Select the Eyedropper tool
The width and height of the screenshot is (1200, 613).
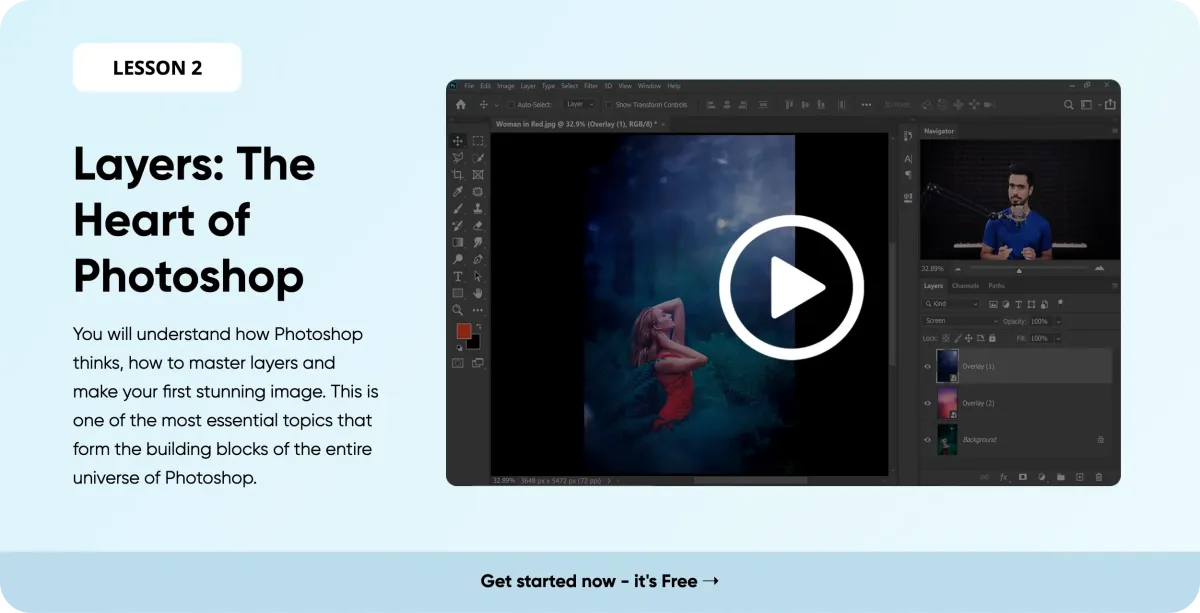pyautogui.click(x=458, y=192)
